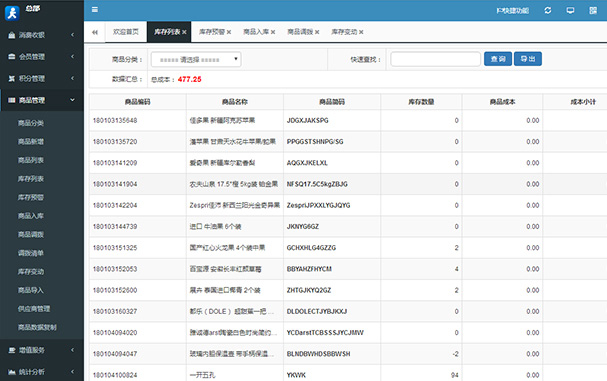Click the monitor display icon in header
The width and height of the screenshot is (607, 381).
(x=570, y=10)
